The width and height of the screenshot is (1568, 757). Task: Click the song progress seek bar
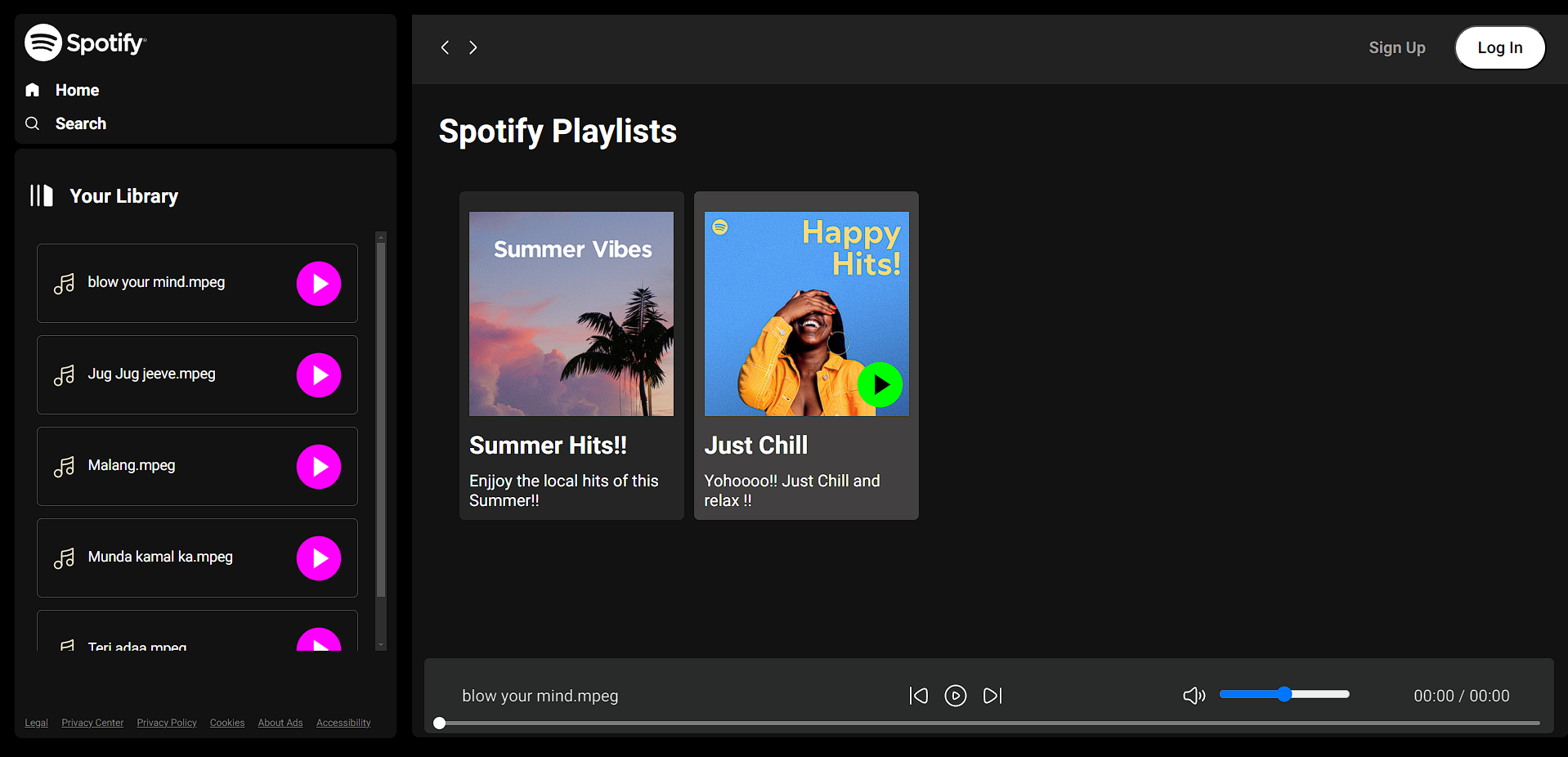click(988, 723)
